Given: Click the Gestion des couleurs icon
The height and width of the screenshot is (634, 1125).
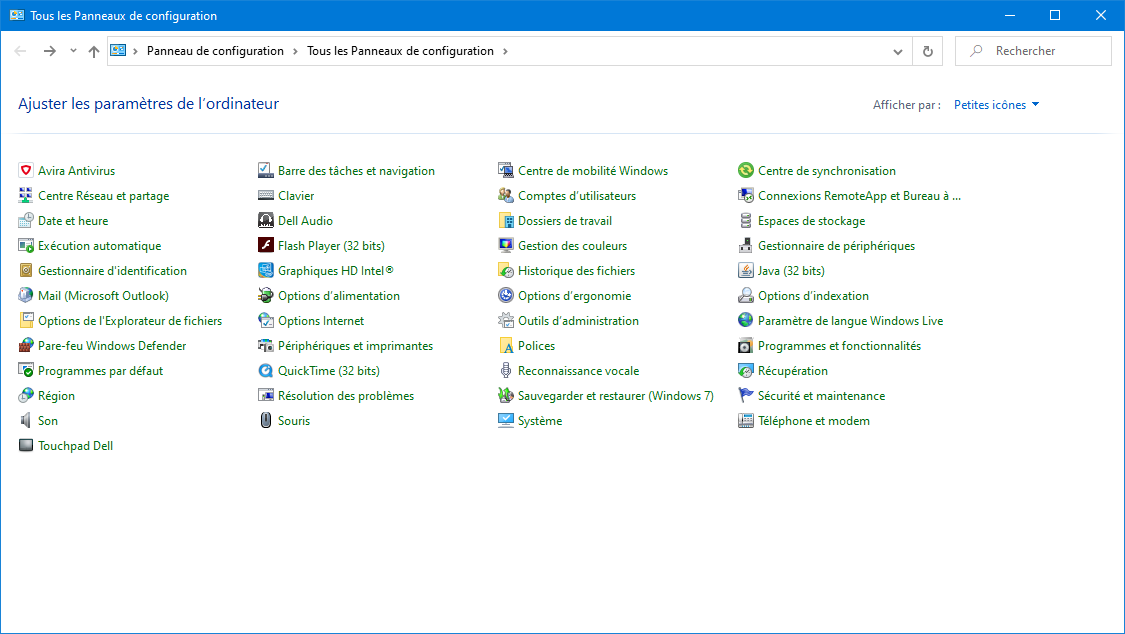Looking at the screenshot, I should coord(506,245).
